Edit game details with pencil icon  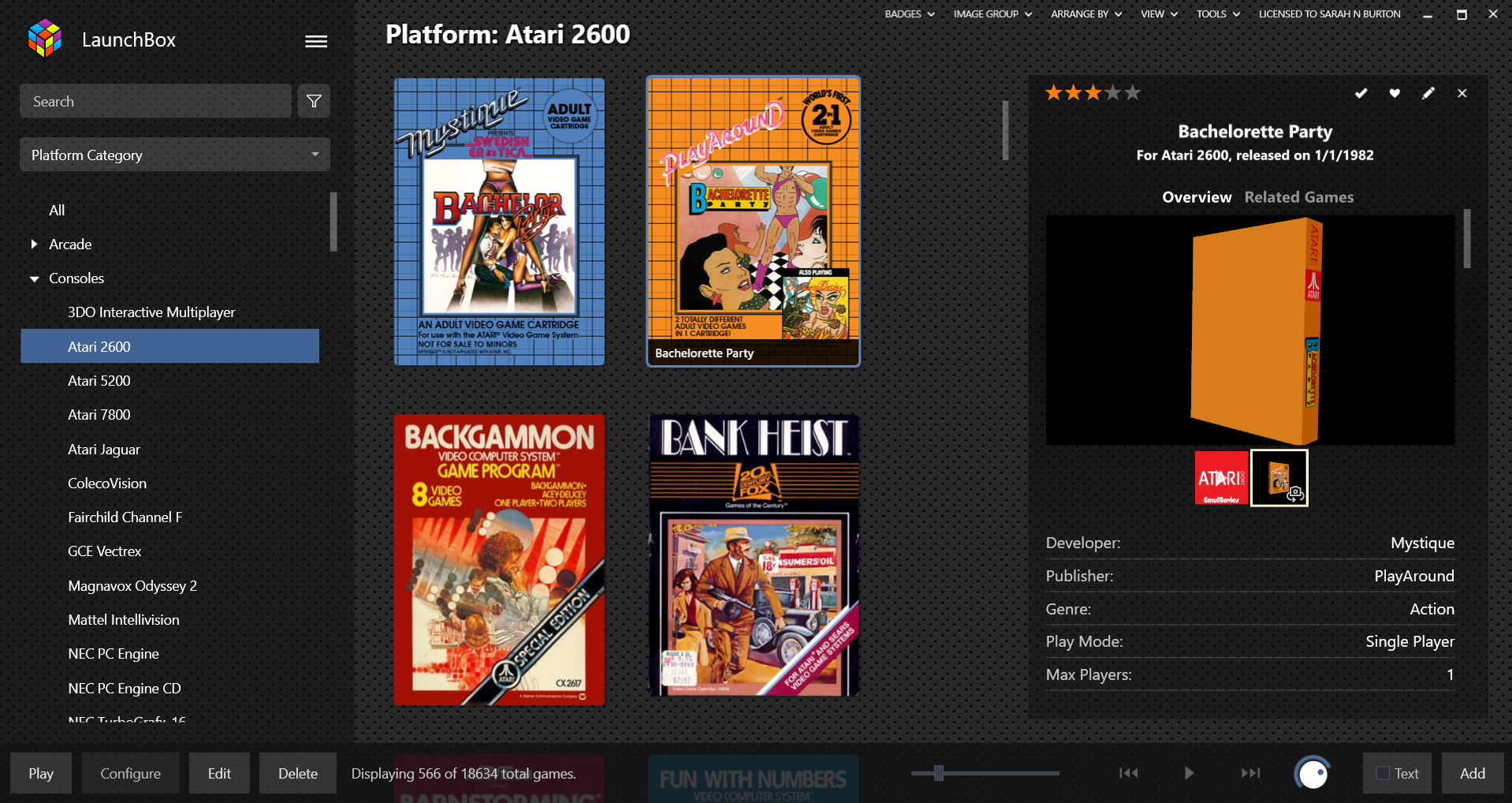pos(1428,93)
